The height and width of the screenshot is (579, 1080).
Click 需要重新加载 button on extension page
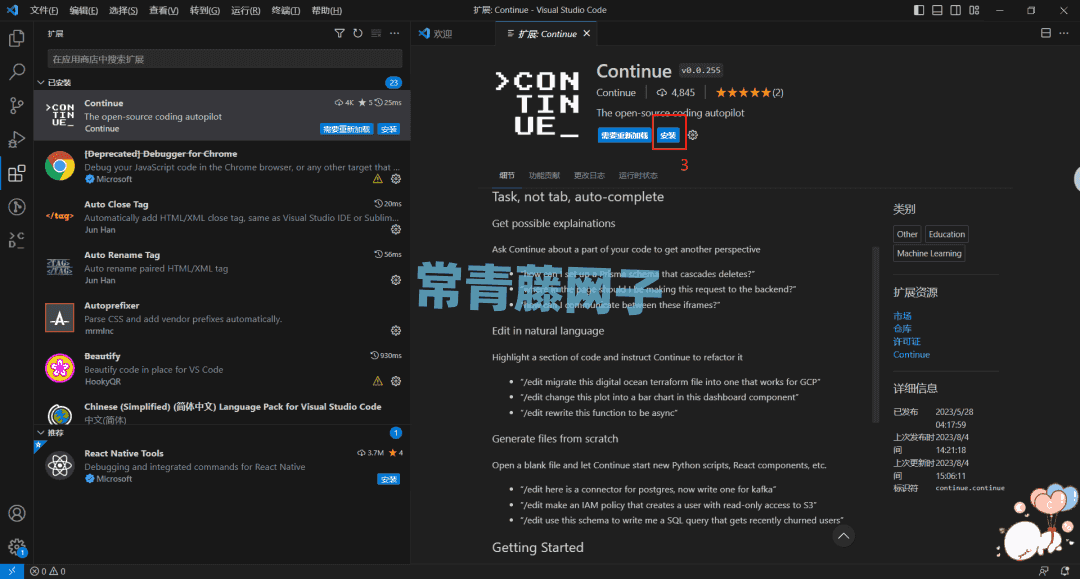pyautogui.click(x=624, y=135)
